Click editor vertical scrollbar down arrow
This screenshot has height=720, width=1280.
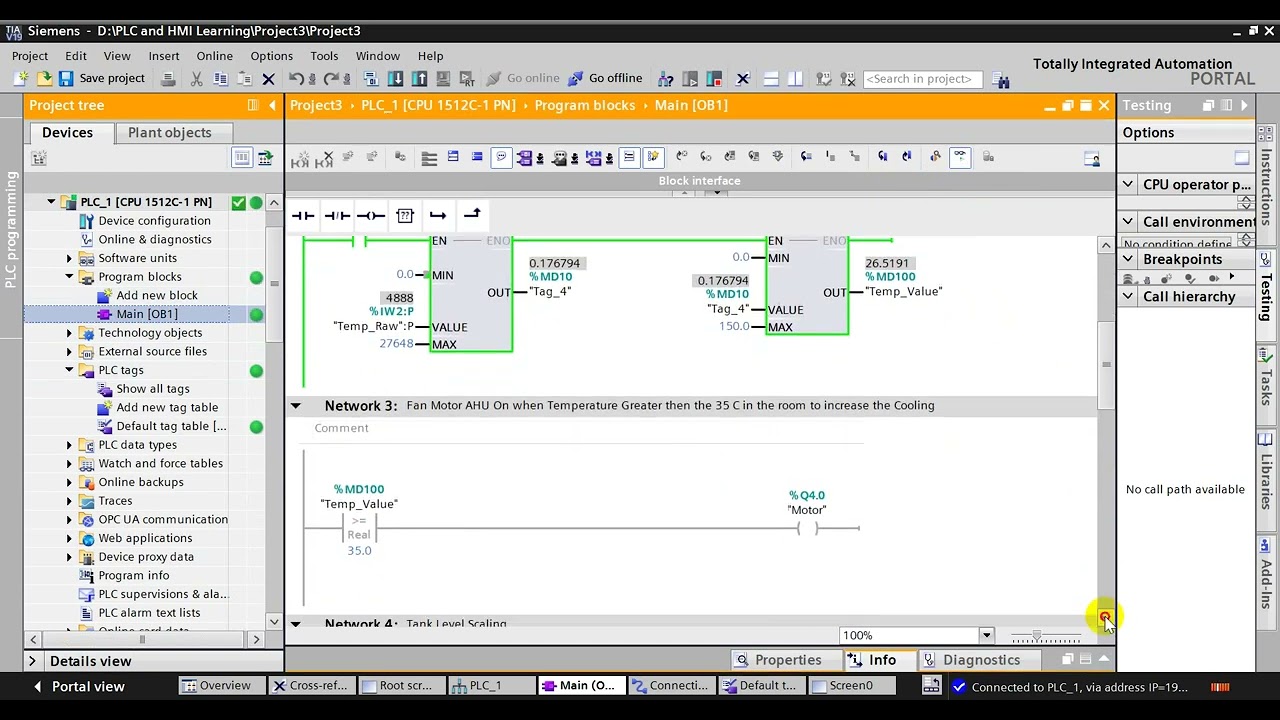1105,617
